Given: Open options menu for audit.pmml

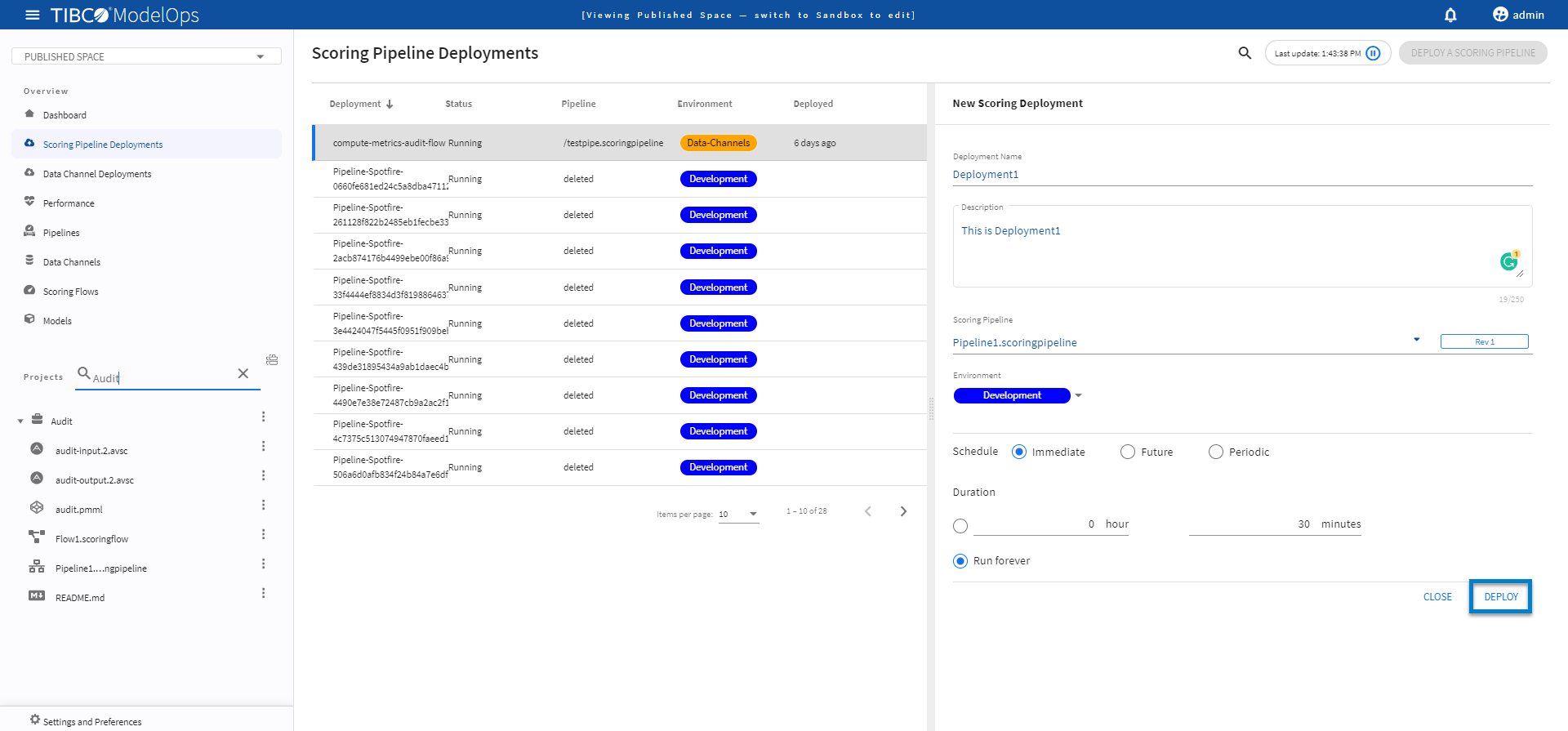Looking at the screenshot, I should coord(263,506).
